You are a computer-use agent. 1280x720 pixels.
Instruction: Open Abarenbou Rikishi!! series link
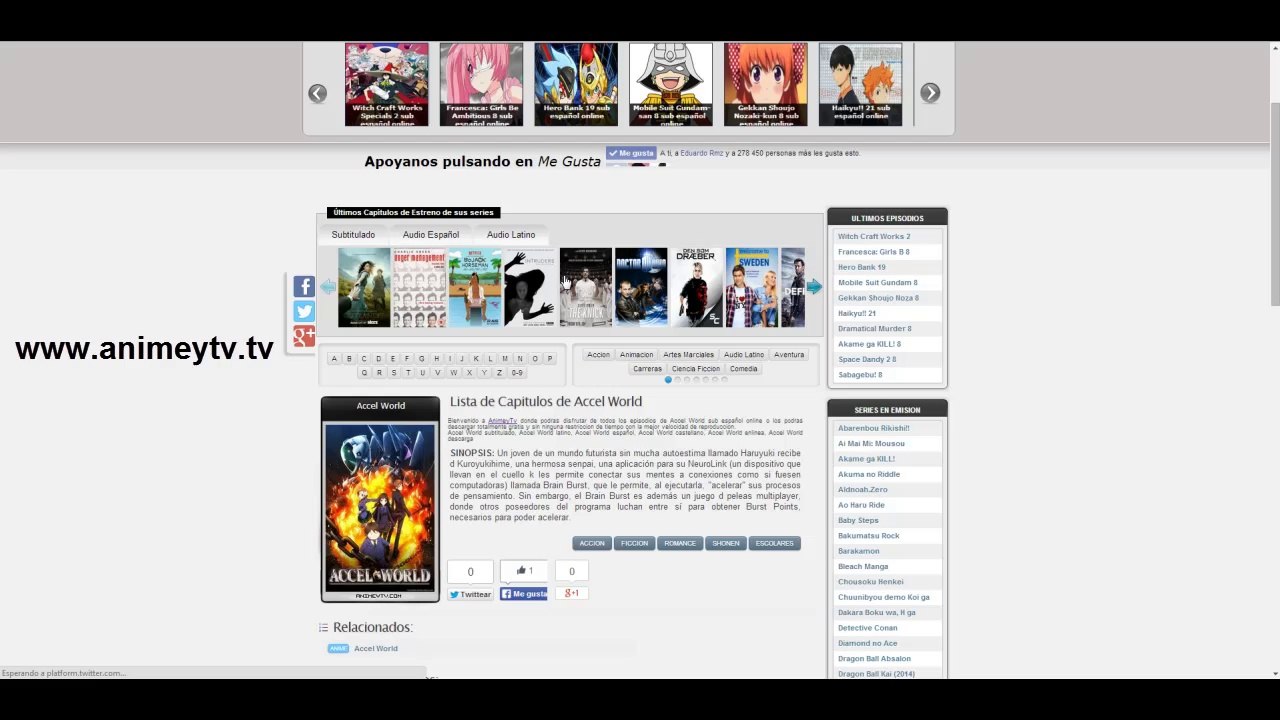click(x=874, y=428)
